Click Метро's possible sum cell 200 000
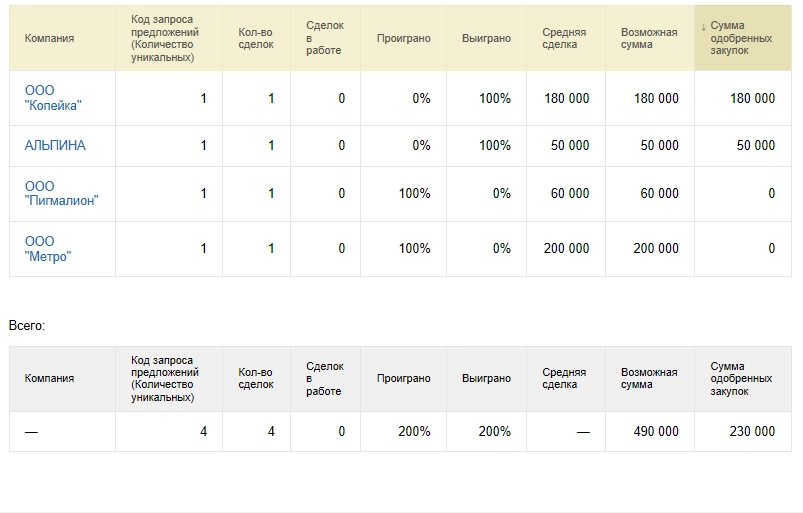Screen dimensions: 803x513 pyautogui.click(x=656, y=248)
